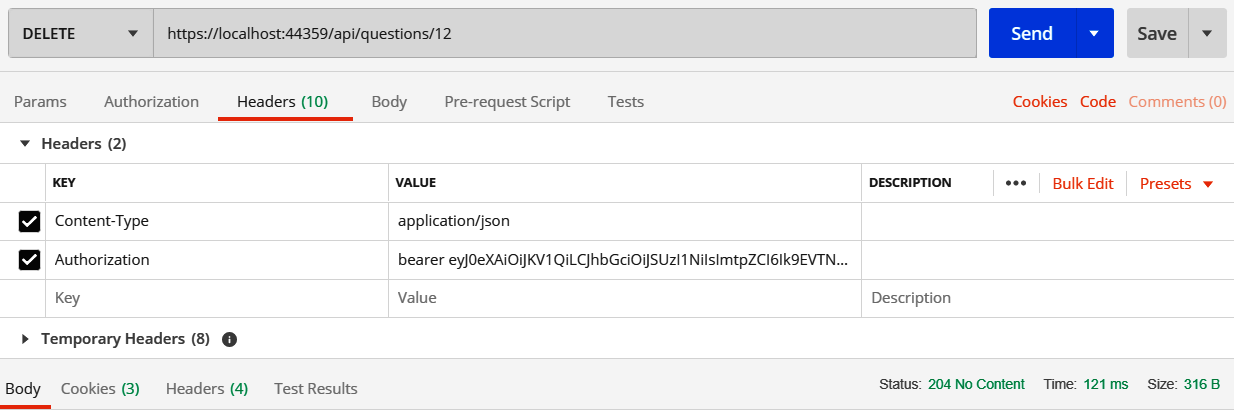This screenshot has width=1234, height=416.
Task: Click the empty Key input field
Action: (x=217, y=298)
